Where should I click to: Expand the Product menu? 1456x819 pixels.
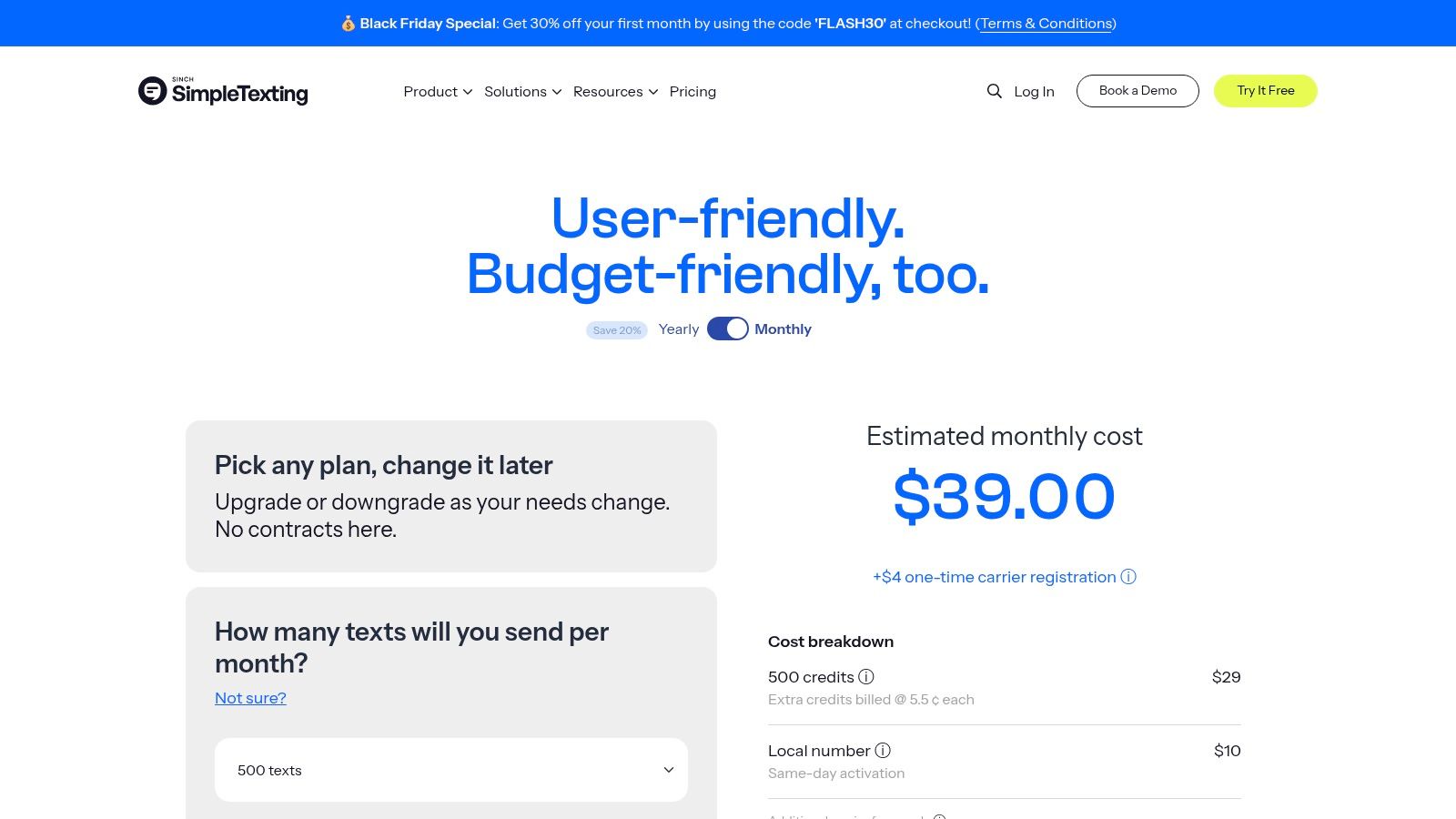tap(438, 91)
